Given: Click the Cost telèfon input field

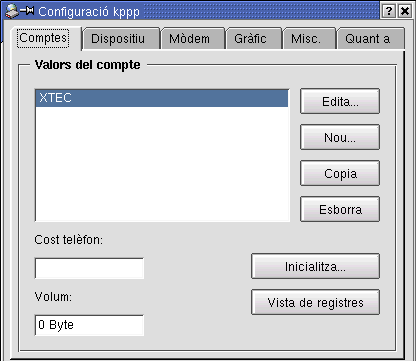Looking at the screenshot, I should tap(89, 268).
